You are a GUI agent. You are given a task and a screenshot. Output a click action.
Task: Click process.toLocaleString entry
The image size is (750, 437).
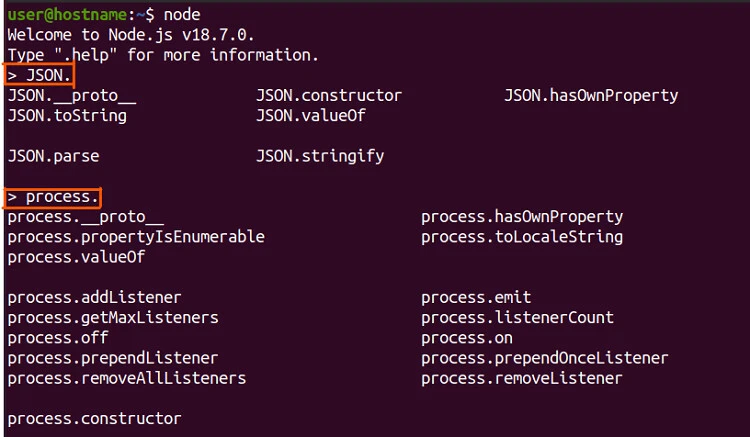click(x=522, y=237)
